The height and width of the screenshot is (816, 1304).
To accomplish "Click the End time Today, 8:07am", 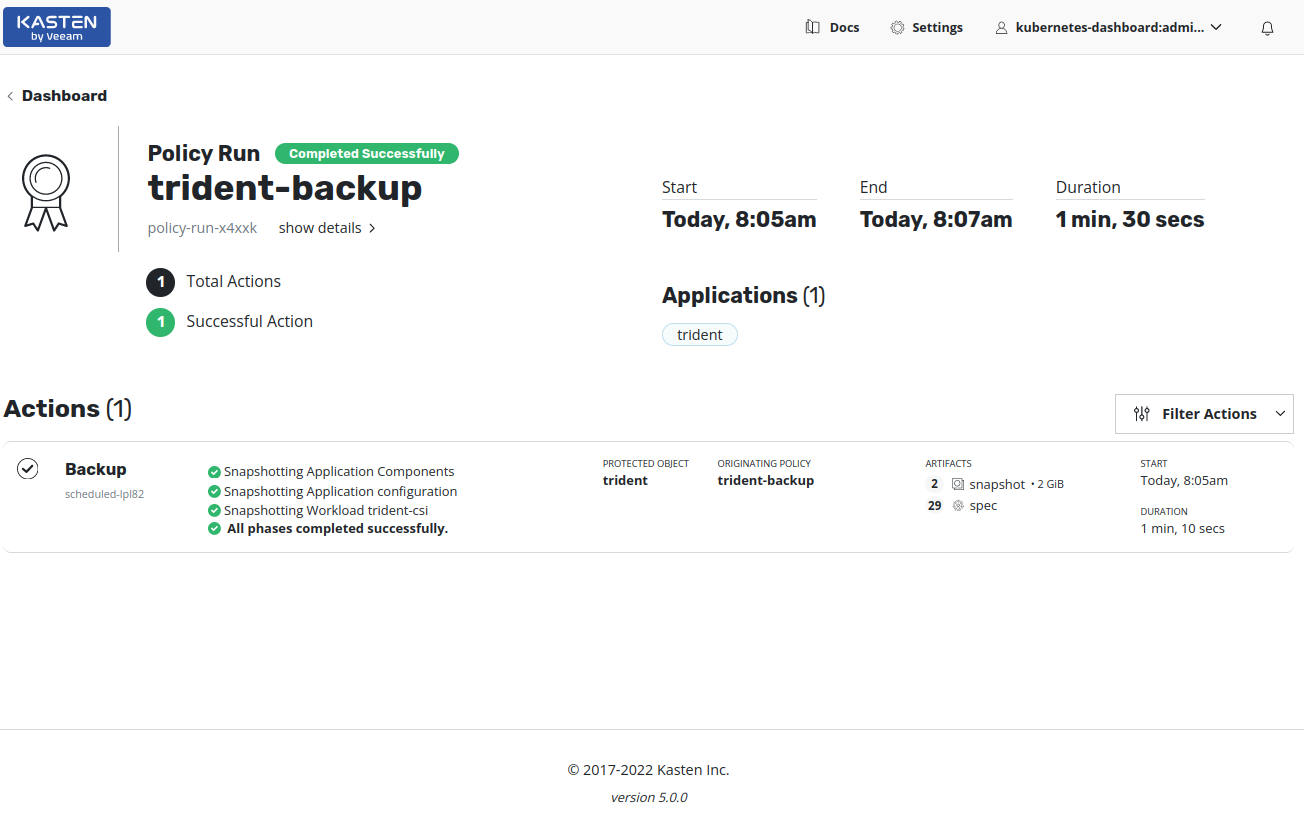I will [x=936, y=220].
